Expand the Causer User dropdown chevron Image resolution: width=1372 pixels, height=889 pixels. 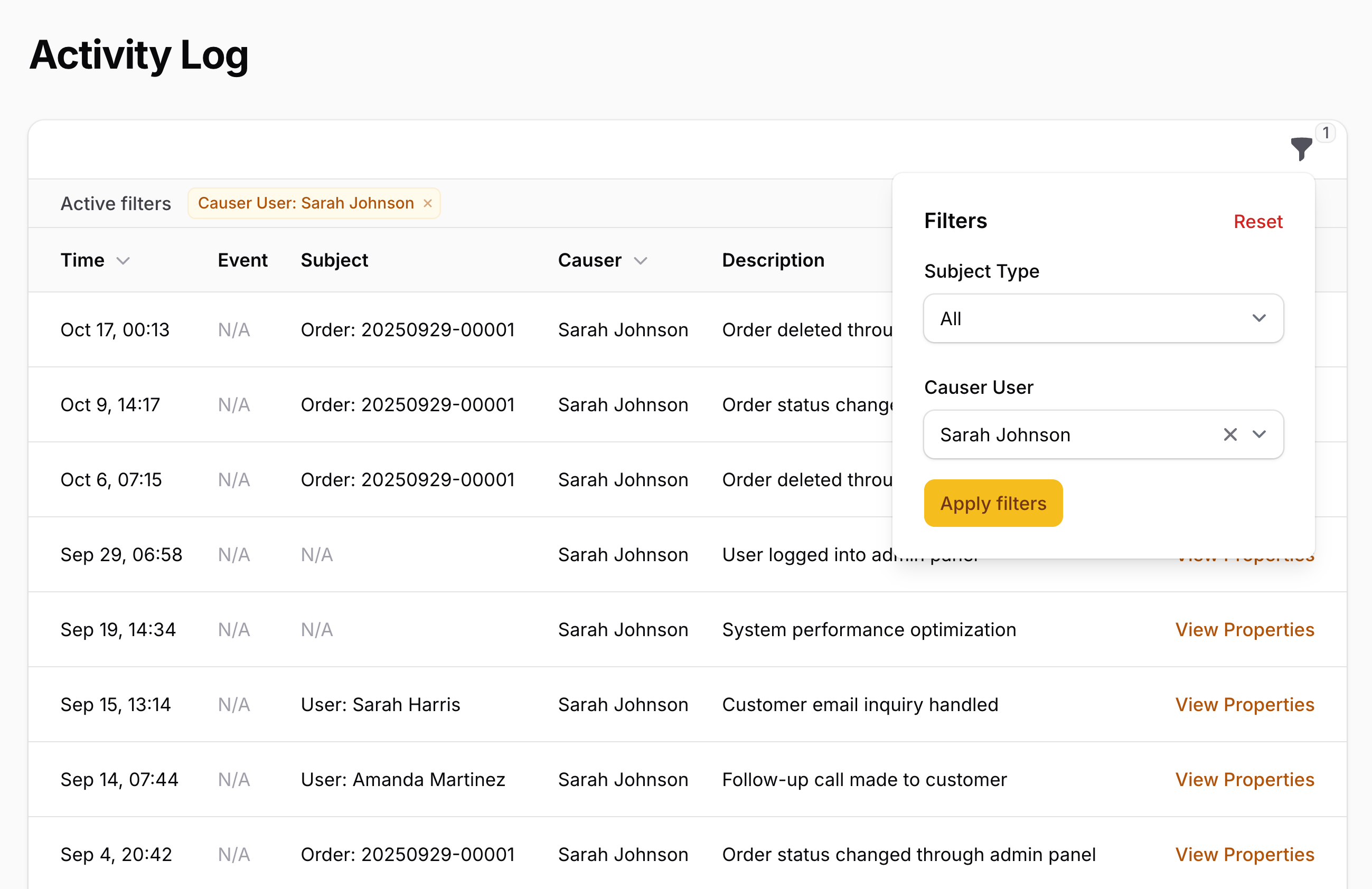click(1260, 434)
